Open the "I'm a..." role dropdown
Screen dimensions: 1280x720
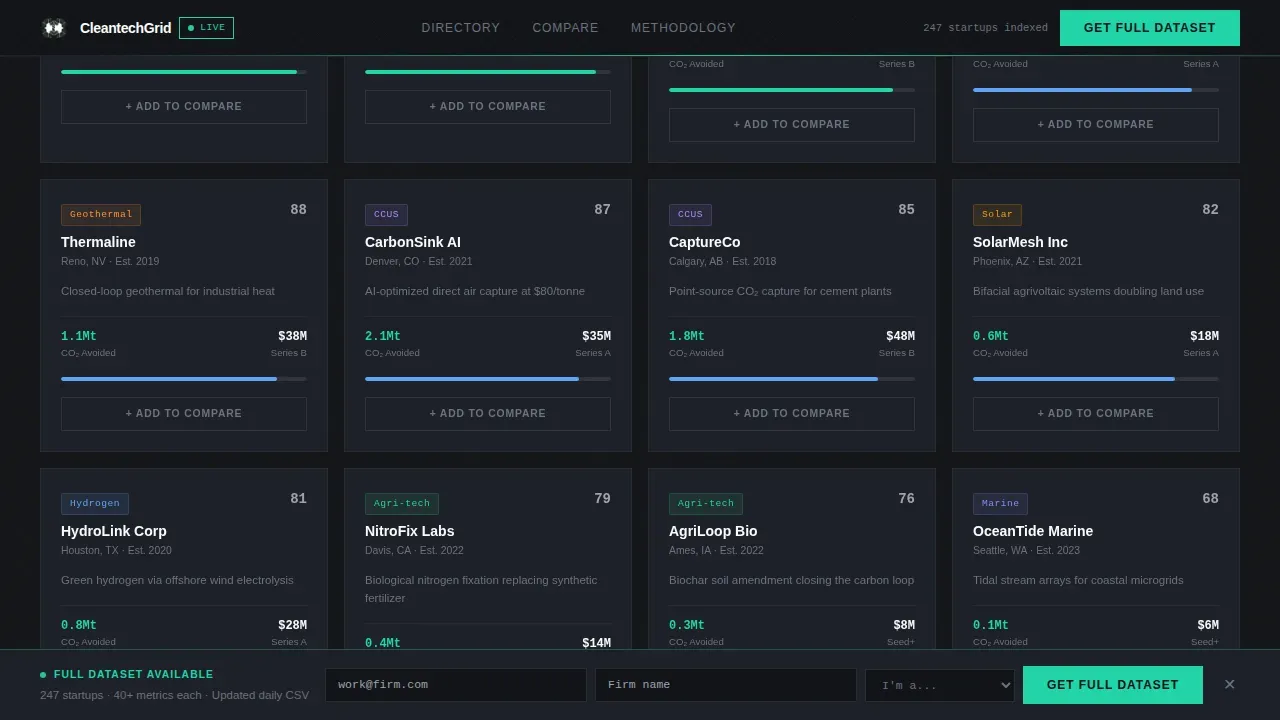pyautogui.click(x=940, y=686)
